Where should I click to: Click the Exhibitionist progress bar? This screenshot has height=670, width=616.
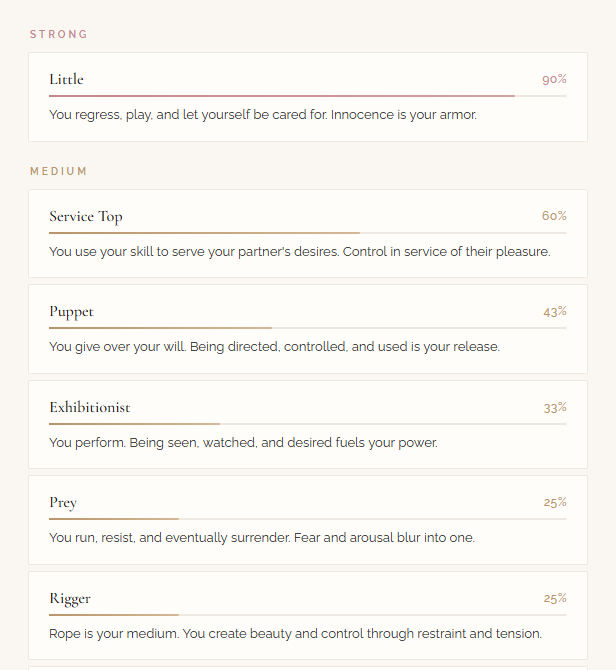[x=307, y=424]
